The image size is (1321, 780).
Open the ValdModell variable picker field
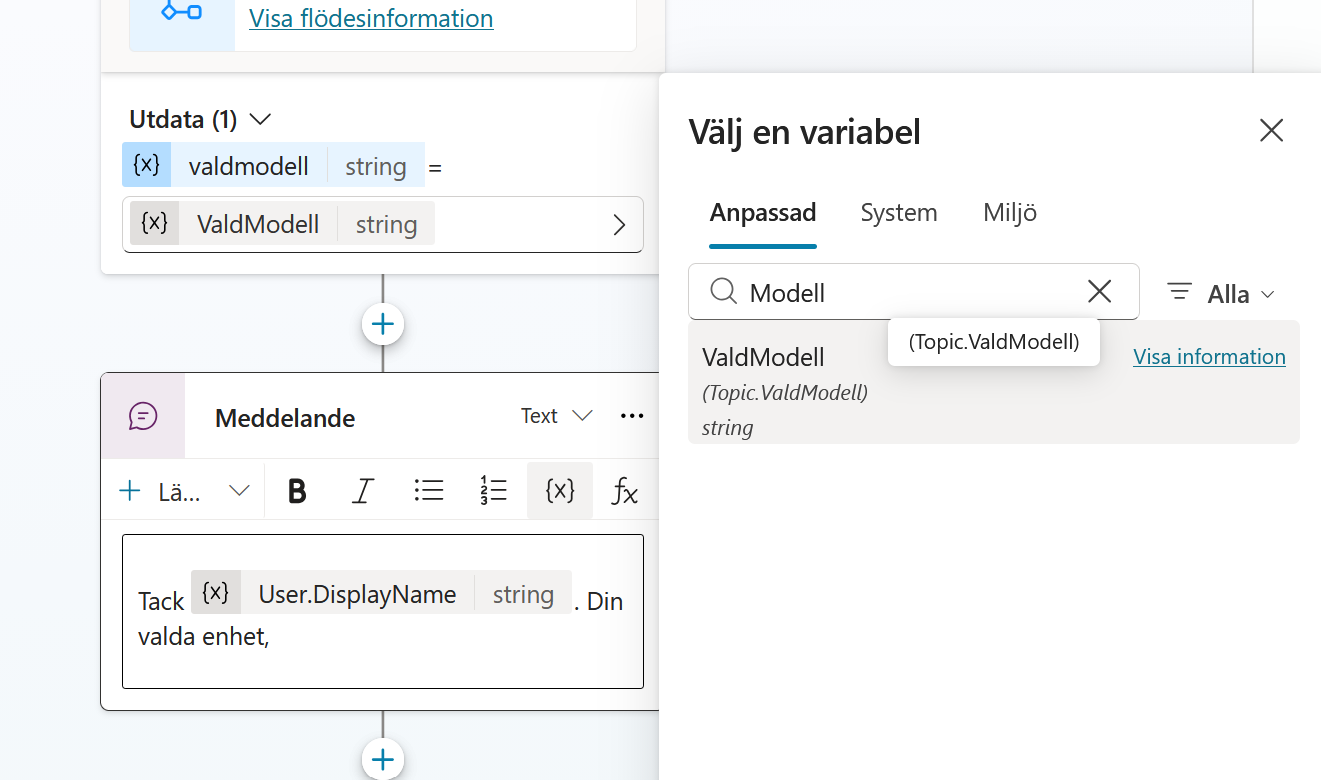pyautogui.click(x=383, y=224)
